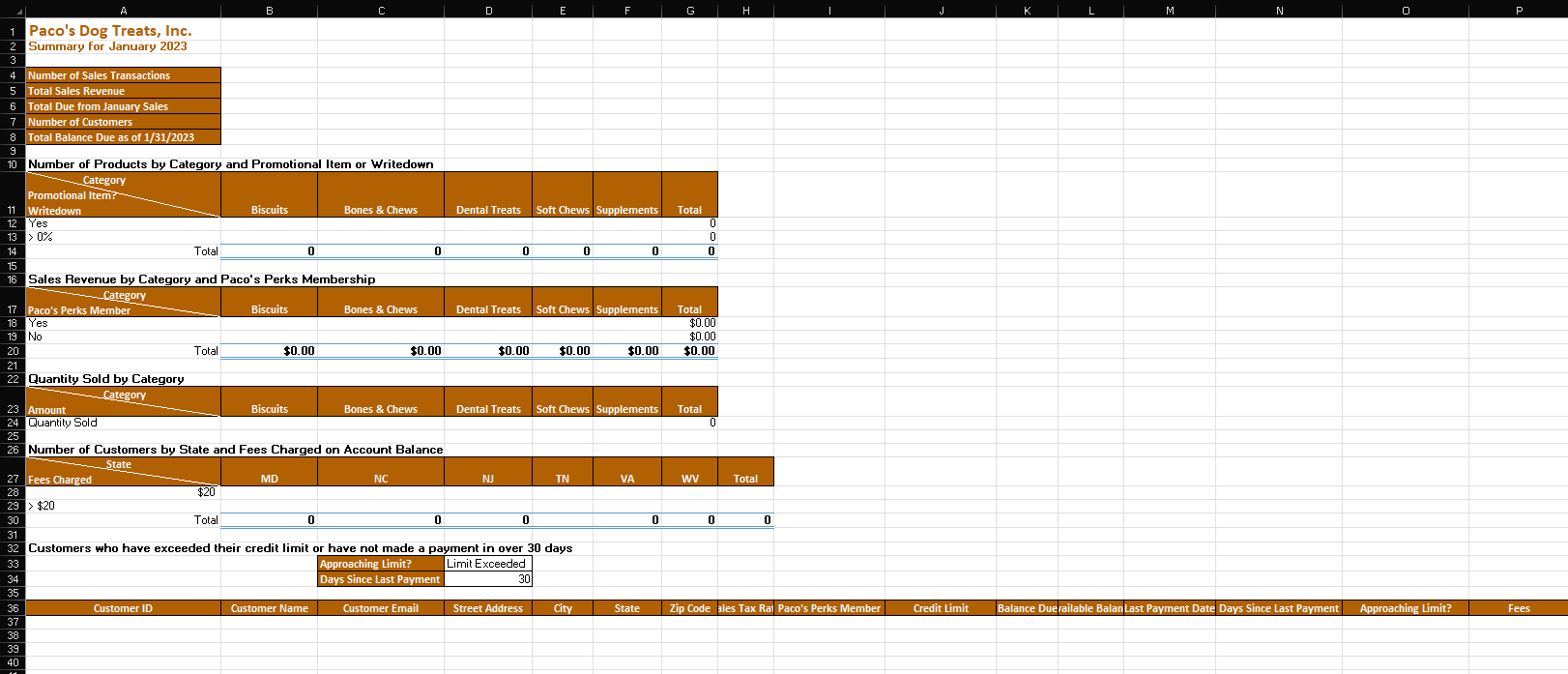
Task: Select the "Approaching Limit?" label in row 33
Action: 381,564
